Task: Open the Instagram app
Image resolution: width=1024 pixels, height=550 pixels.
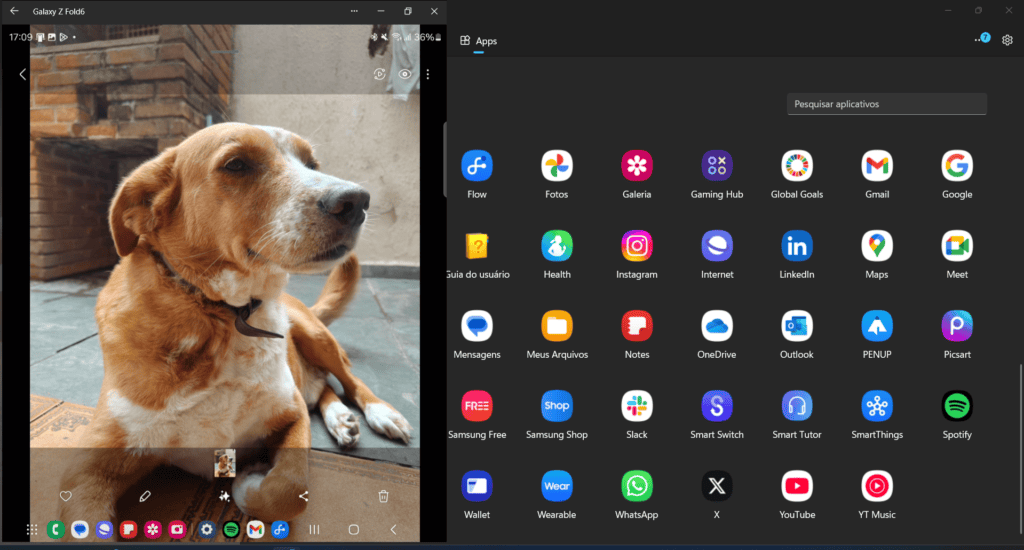Action: click(637, 246)
